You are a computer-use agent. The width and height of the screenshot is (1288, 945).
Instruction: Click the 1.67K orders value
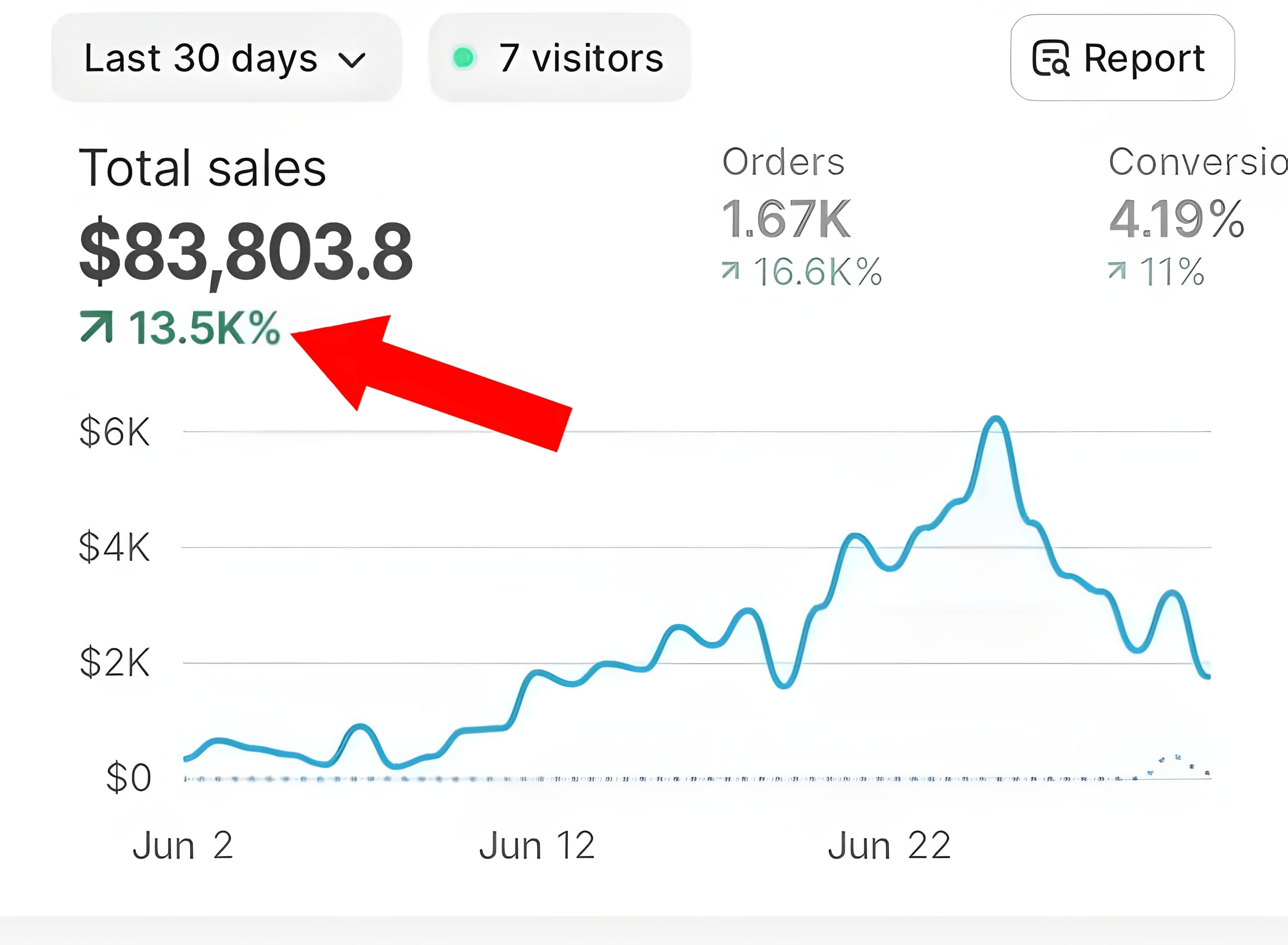coord(786,218)
